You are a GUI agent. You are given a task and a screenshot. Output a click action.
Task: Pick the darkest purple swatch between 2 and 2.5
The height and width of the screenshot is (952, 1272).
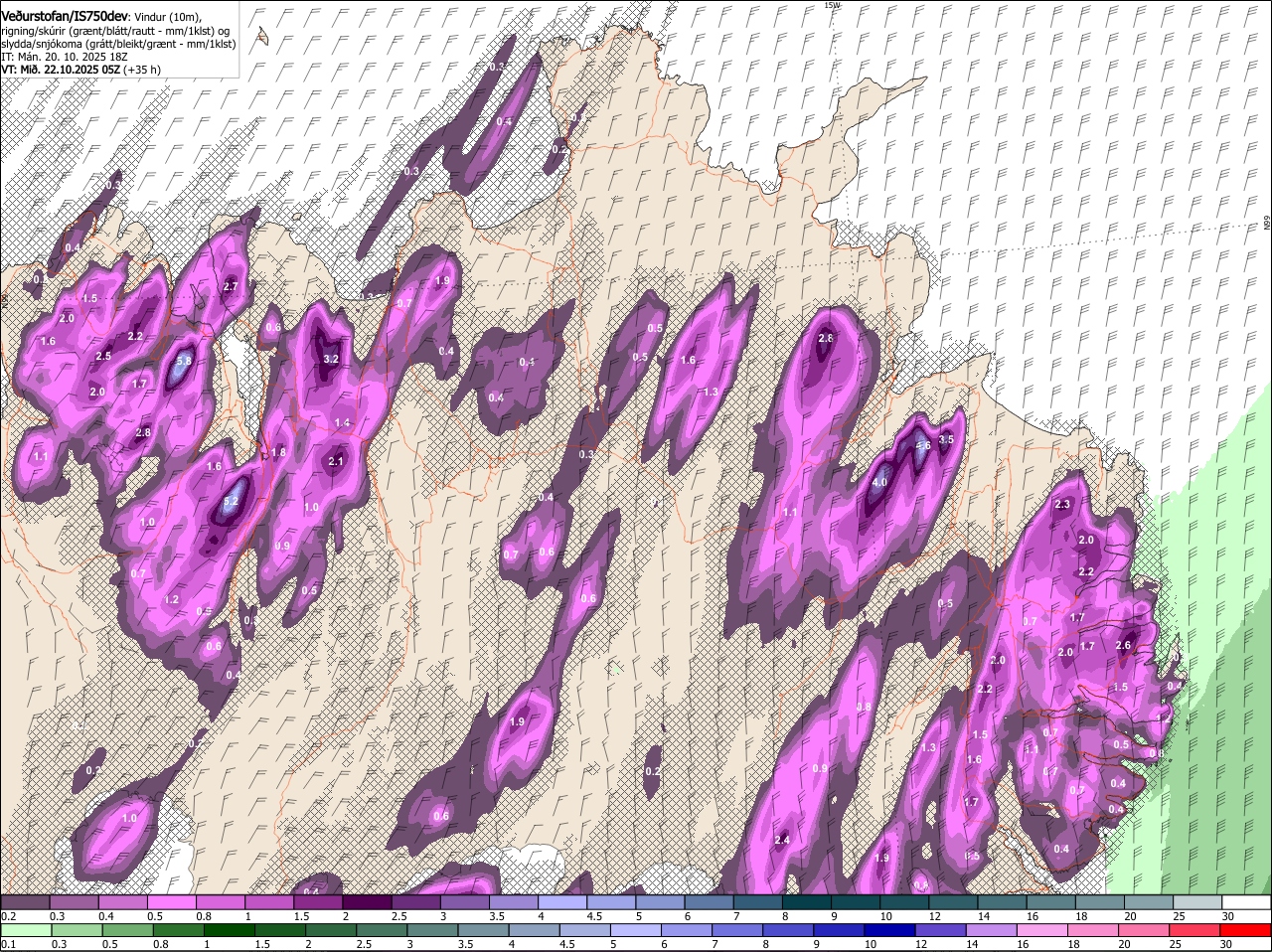pos(367,902)
